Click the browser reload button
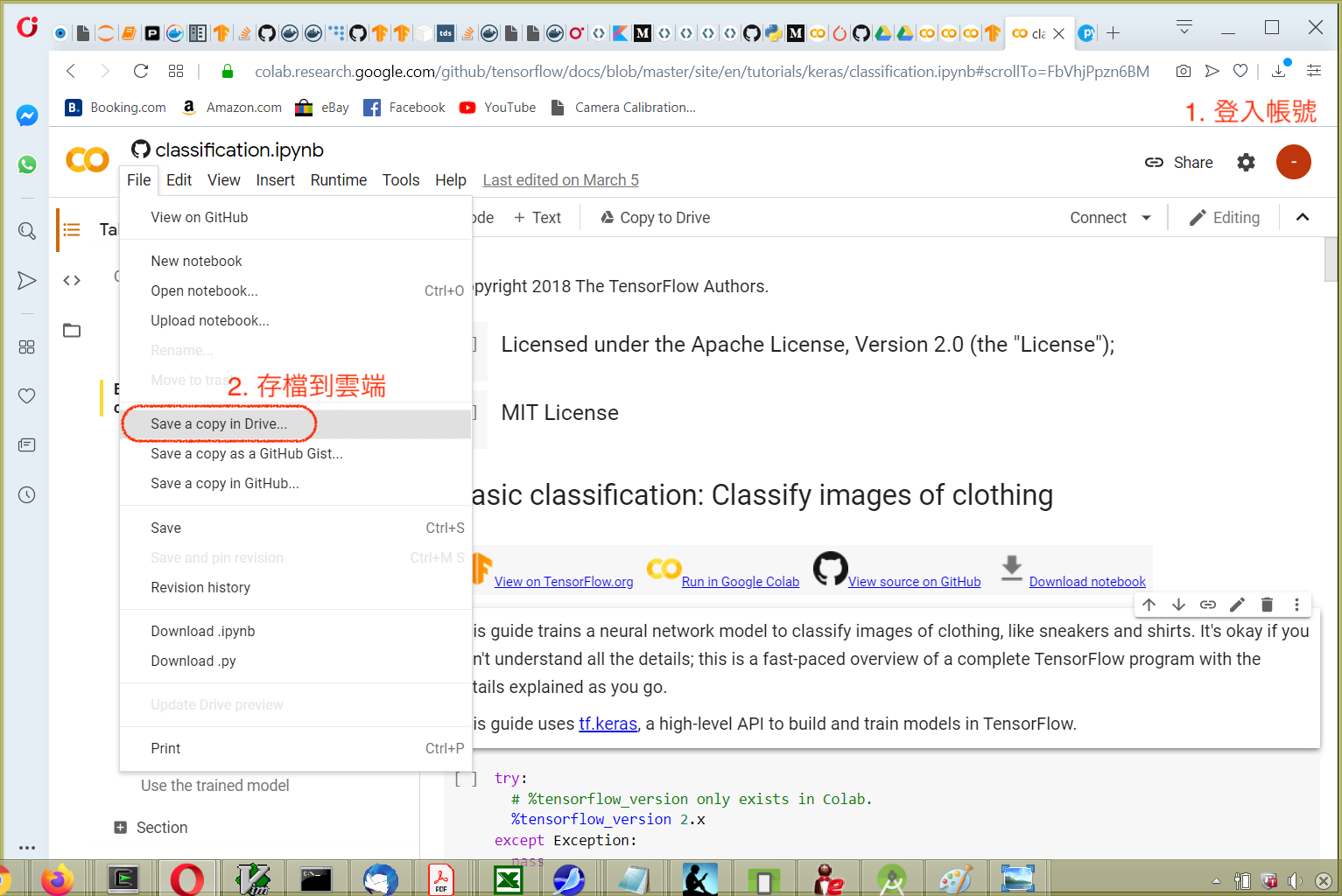 [140, 71]
